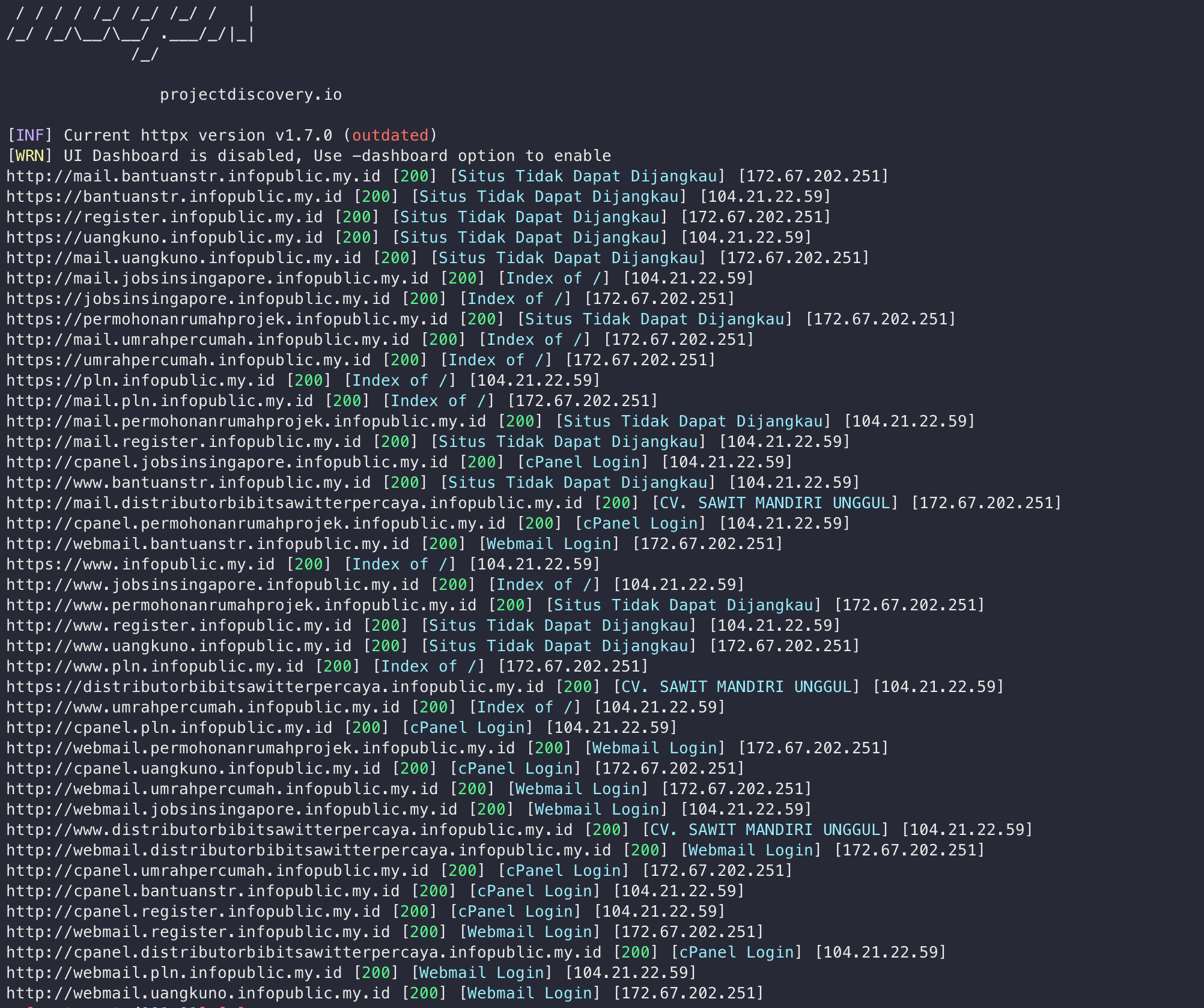This screenshot has height=1008, width=1204.
Task: Open the mail.distributorbibitsawitterpercaya.infopublic.my.id URL
Action: [x=294, y=503]
